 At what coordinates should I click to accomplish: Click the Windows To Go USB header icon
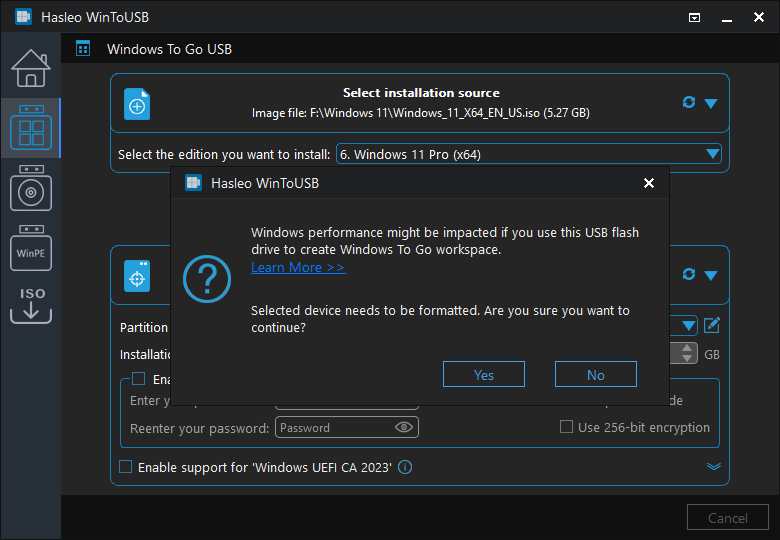point(83,49)
